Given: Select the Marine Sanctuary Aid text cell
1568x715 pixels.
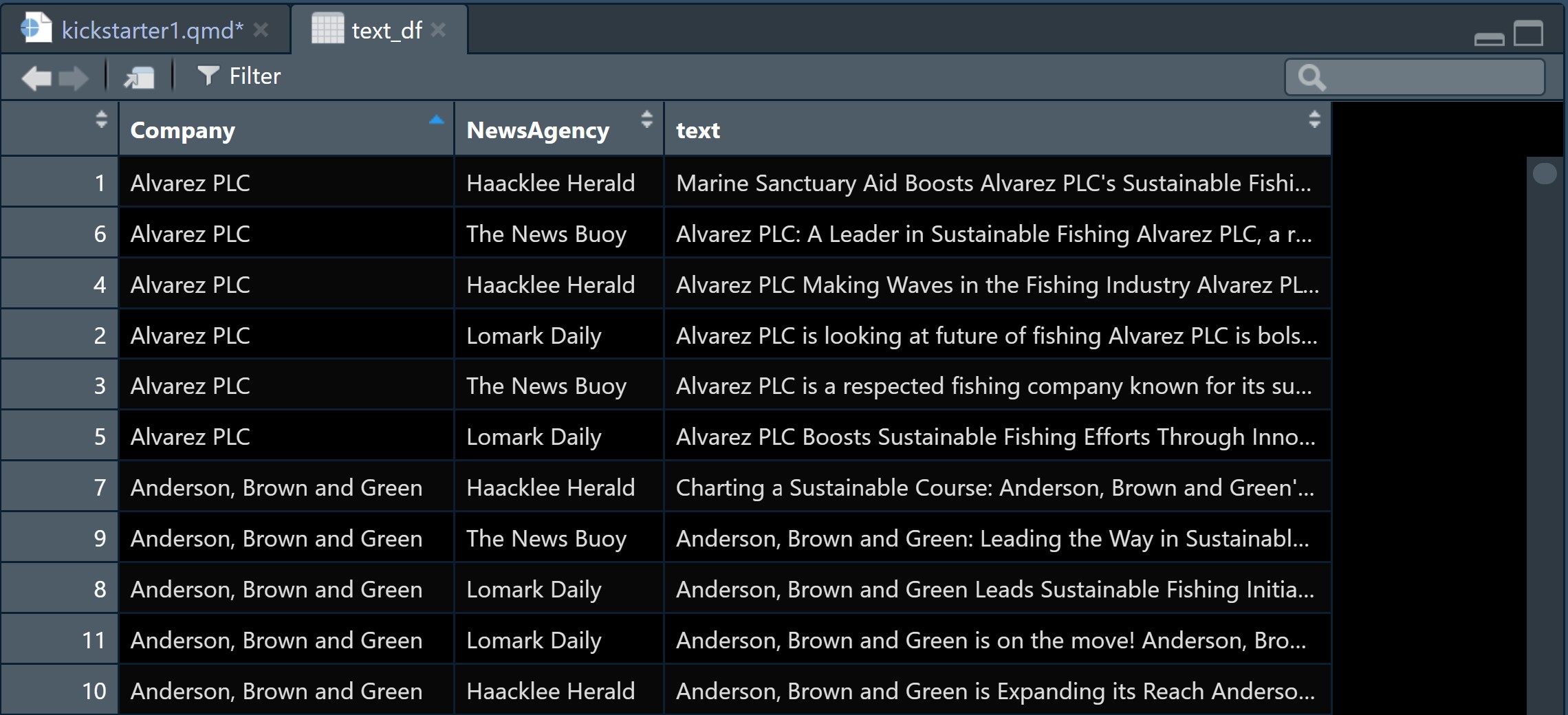Looking at the screenshot, I should 993,183.
